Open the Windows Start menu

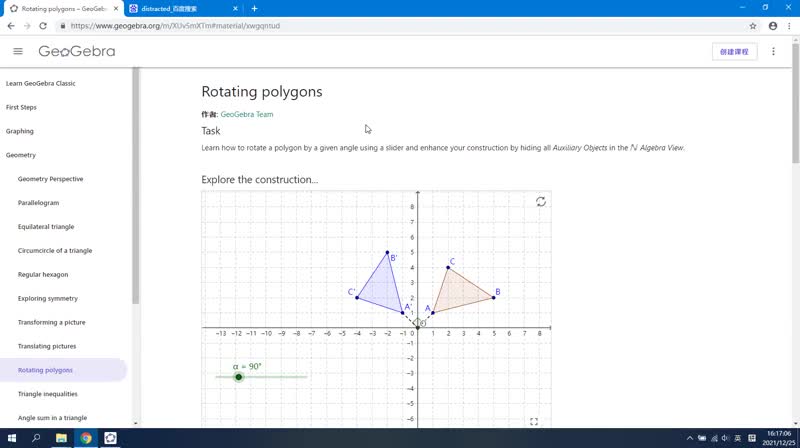coord(12,438)
